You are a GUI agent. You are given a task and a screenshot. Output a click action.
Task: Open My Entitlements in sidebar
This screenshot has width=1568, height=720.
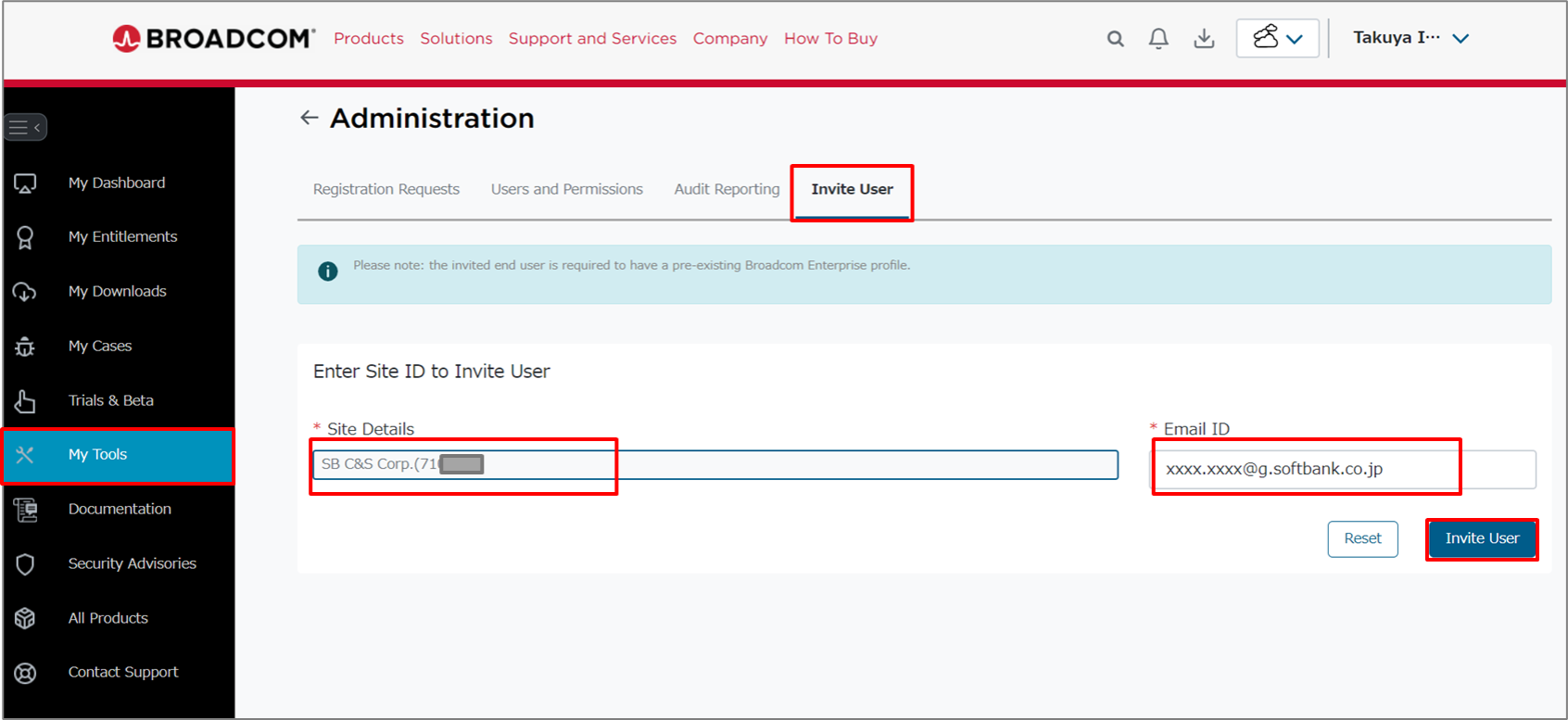(x=122, y=237)
